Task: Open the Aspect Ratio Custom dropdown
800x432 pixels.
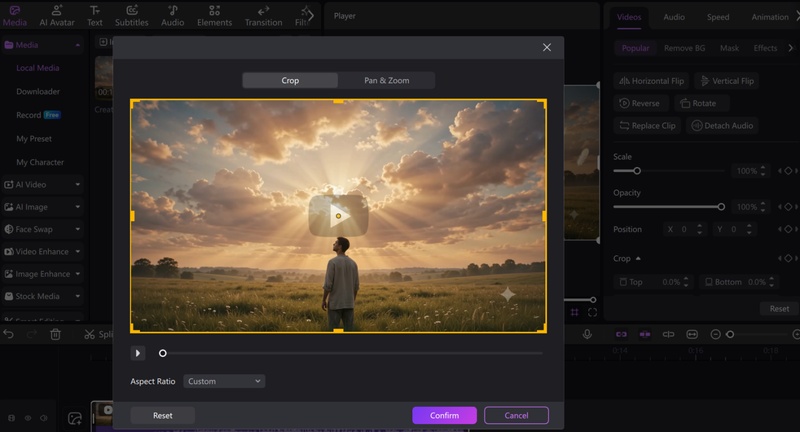Action: pyautogui.click(x=223, y=381)
